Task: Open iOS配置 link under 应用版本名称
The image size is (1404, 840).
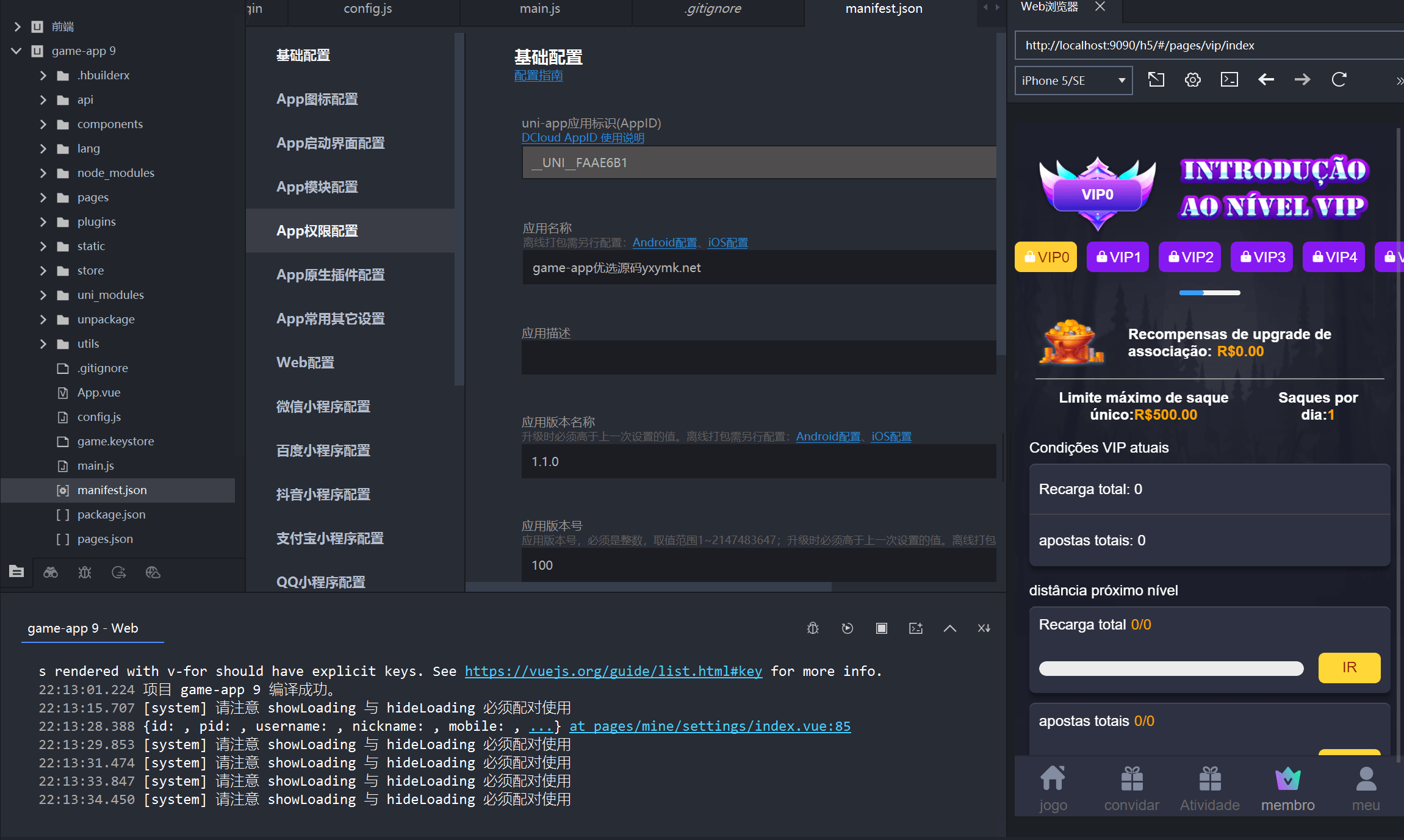Action: coord(891,437)
